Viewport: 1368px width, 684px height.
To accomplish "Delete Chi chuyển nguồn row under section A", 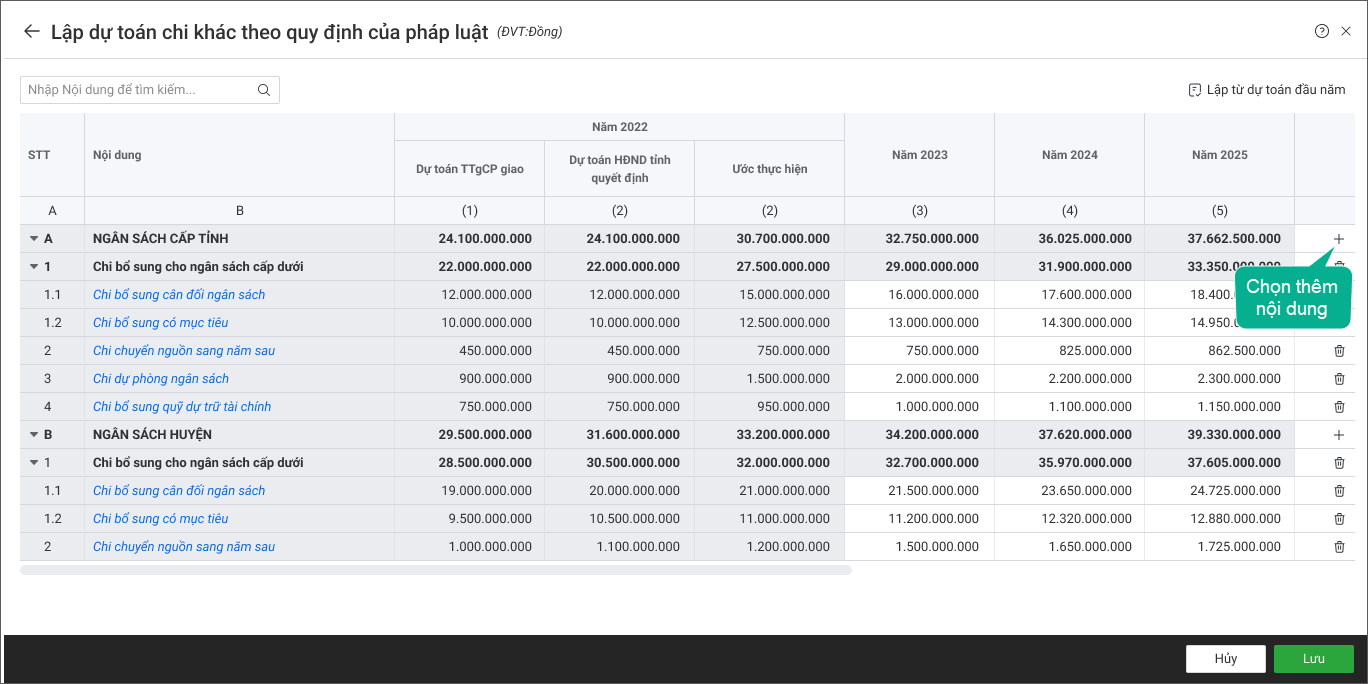I will pyautogui.click(x=1339, y=351).
